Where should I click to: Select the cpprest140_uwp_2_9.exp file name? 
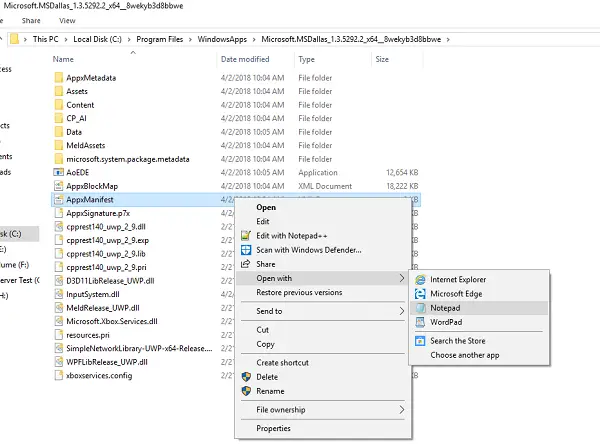[108, 240]
